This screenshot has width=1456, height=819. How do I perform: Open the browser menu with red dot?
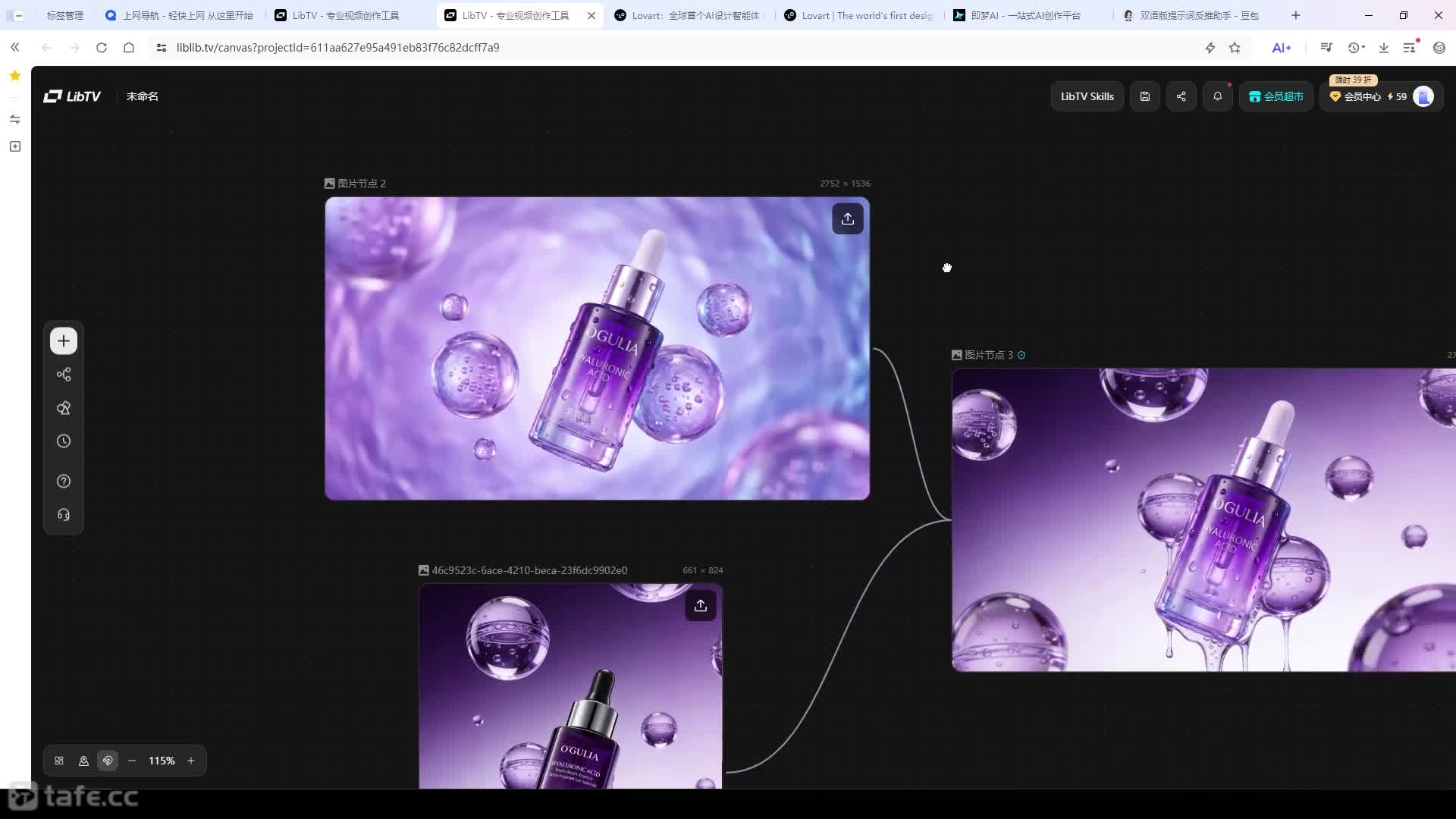click(1410, 47)
